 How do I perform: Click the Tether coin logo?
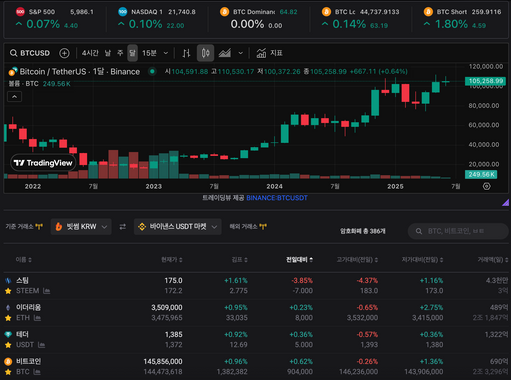(x=8, y=334)
